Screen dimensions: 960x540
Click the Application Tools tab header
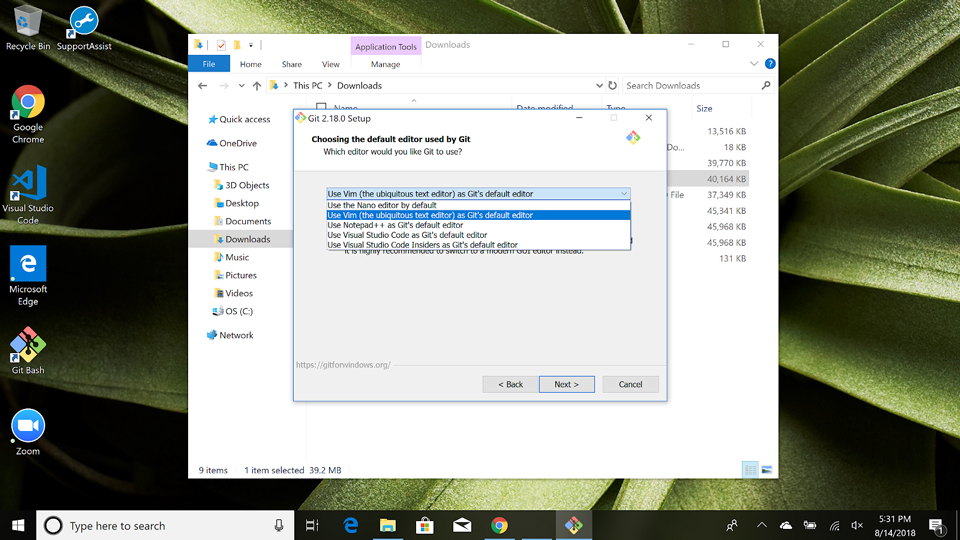pyautogui.click(x=386, y=46)
